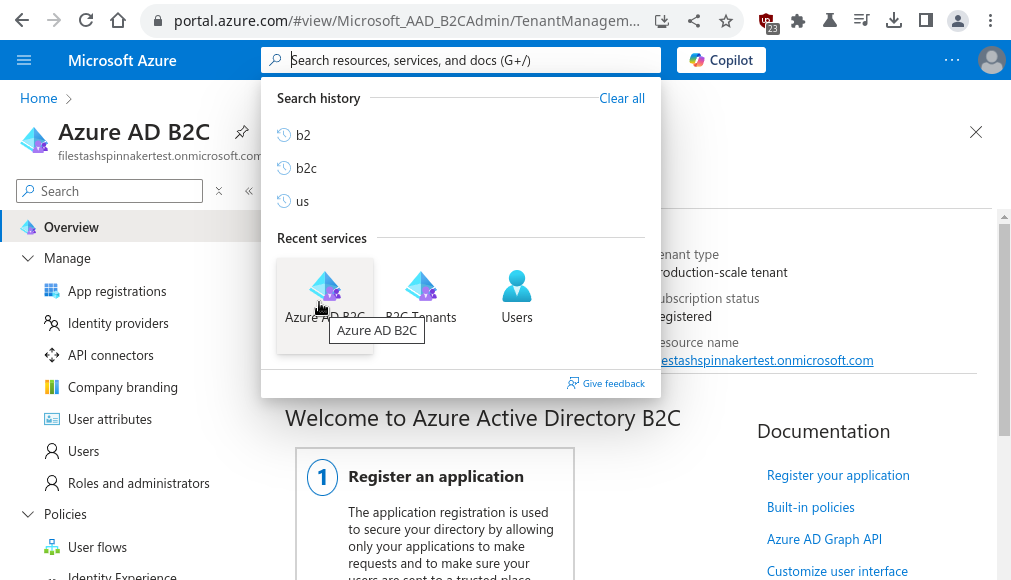
Task: Open the browser home page icon
Action: coord(118,21)
